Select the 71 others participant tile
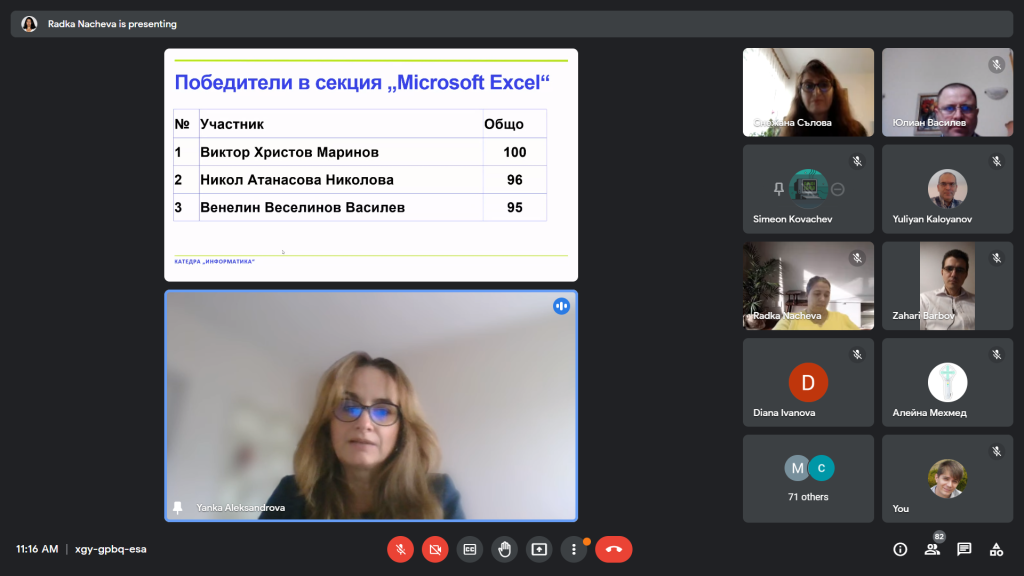1024x576 pixels. coord(808,479)
